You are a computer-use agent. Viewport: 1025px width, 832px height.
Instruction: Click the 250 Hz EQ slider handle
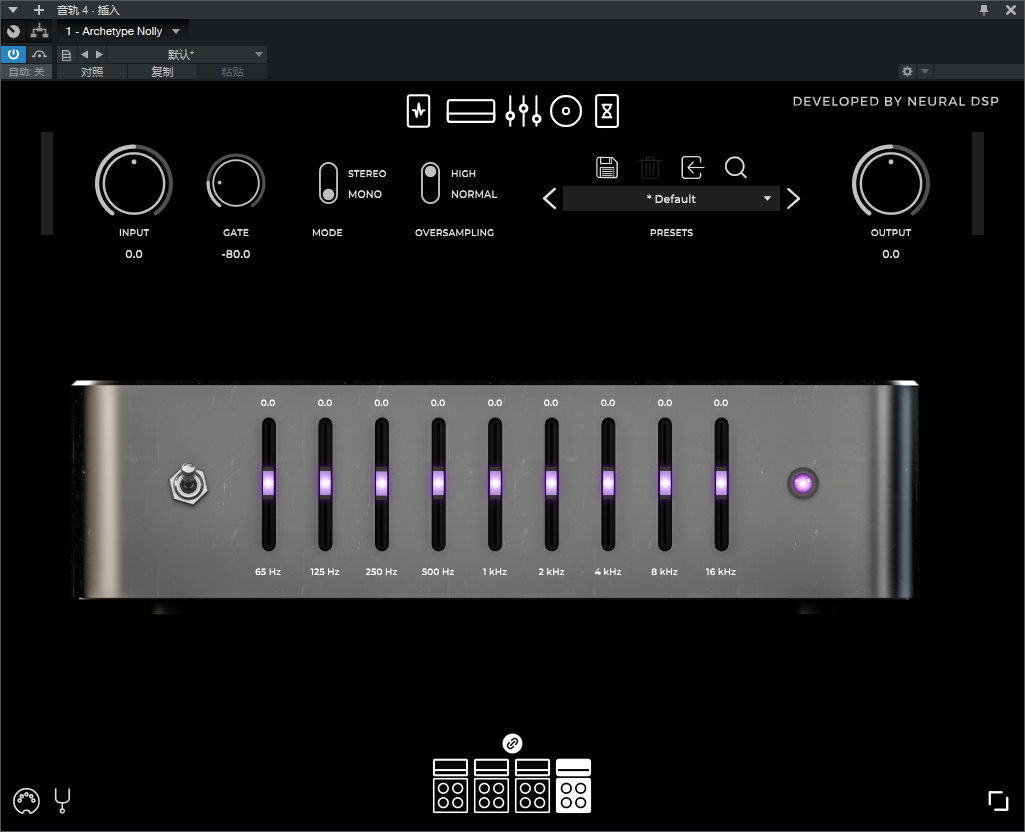382,484
